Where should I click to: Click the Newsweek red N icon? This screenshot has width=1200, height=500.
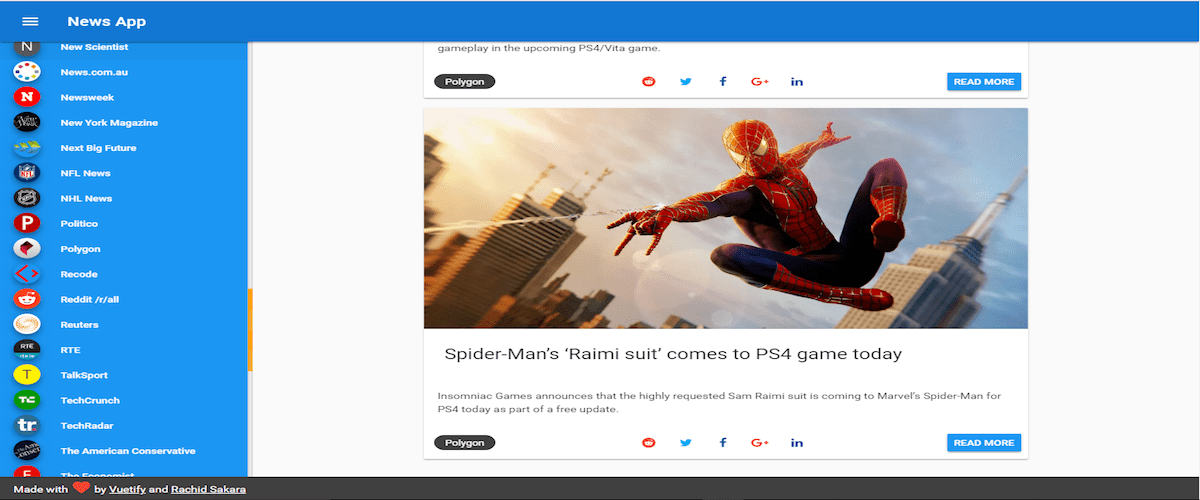click(x=27, y=97)
